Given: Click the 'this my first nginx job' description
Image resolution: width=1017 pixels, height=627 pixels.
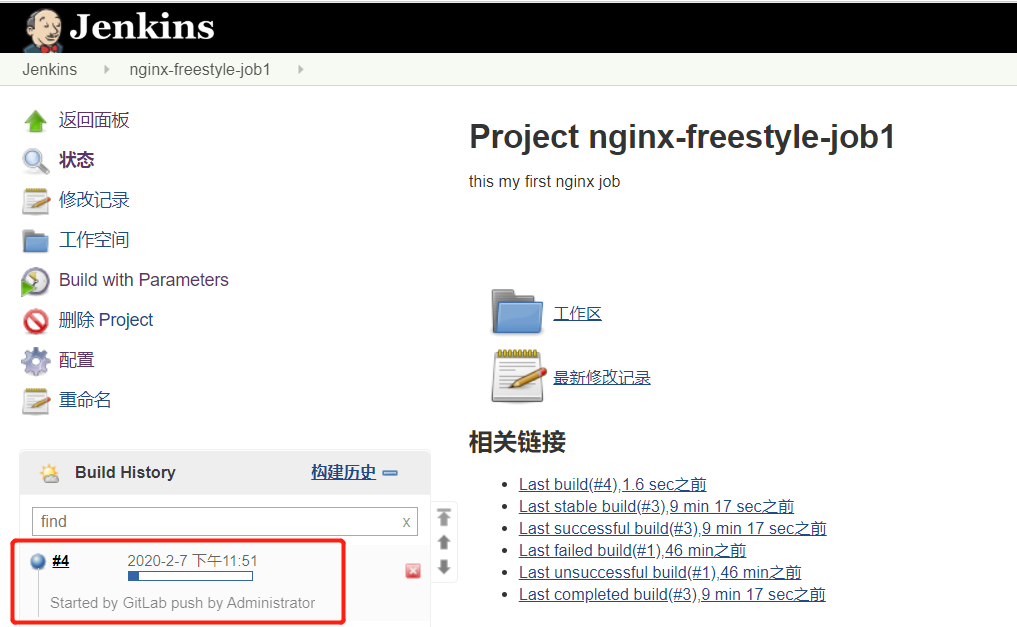Looking at the screenshot, I should [544, 182].
